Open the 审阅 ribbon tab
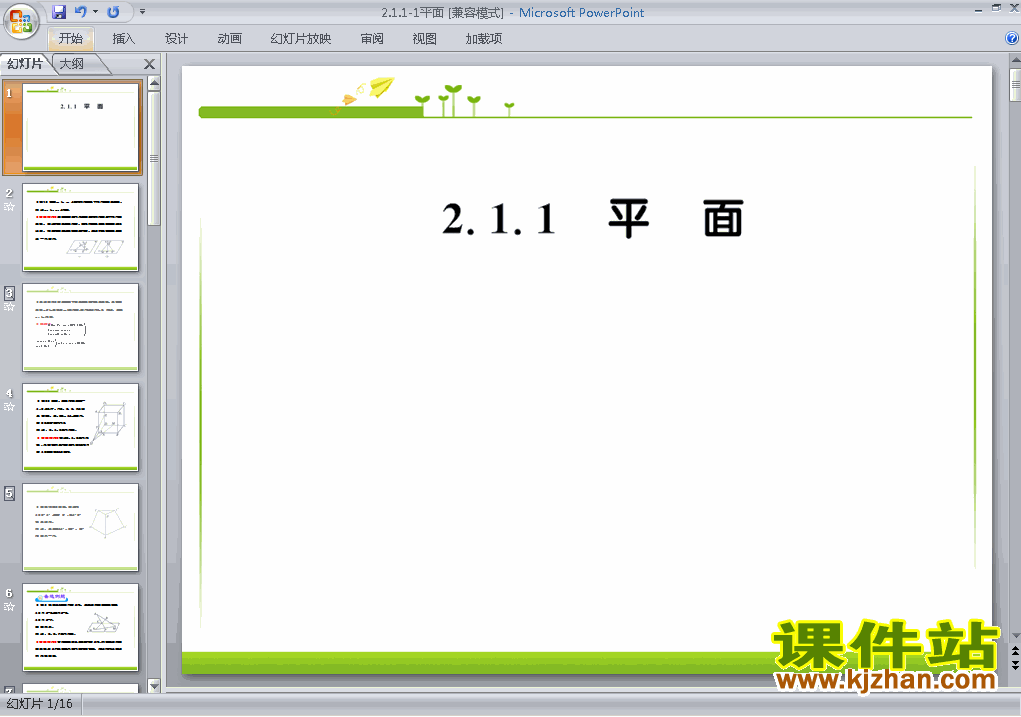This screenshot has height=717, width=1021. click(372, 38)
